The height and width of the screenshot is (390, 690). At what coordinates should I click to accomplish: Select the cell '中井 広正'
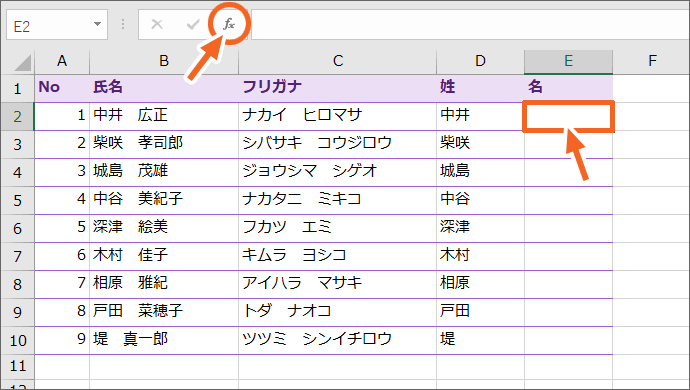point(164,116)
